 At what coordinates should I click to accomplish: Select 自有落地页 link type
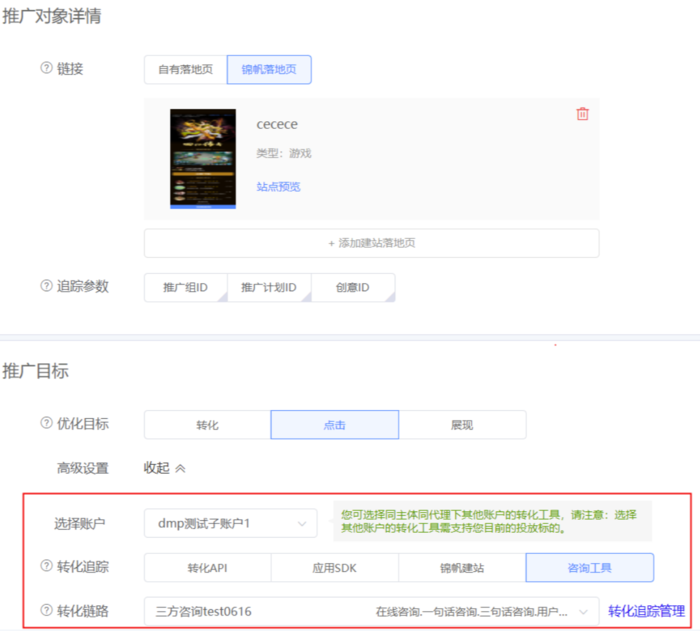pos(185,69)
